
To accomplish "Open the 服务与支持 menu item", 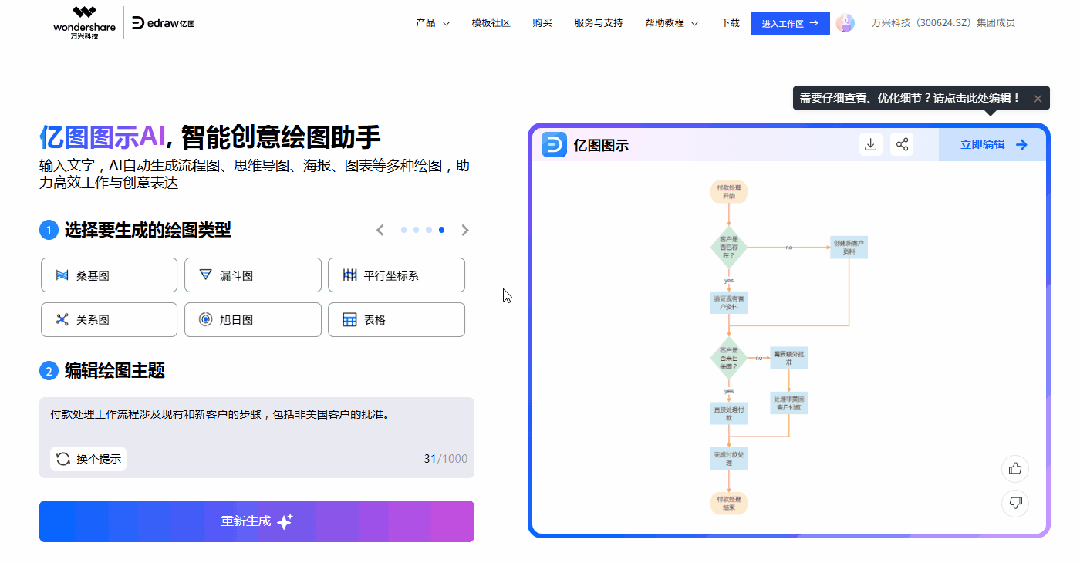I will click(599, 23).
